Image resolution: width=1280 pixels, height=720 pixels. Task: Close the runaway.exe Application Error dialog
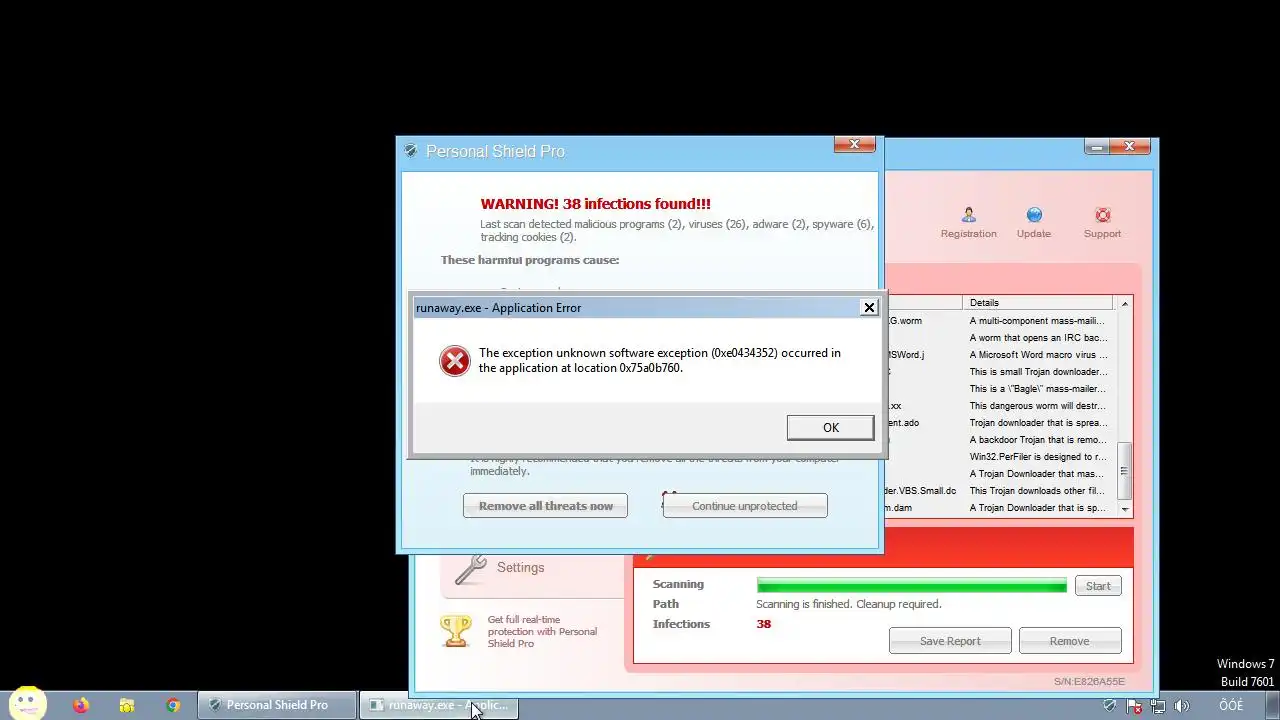point(869,308)
